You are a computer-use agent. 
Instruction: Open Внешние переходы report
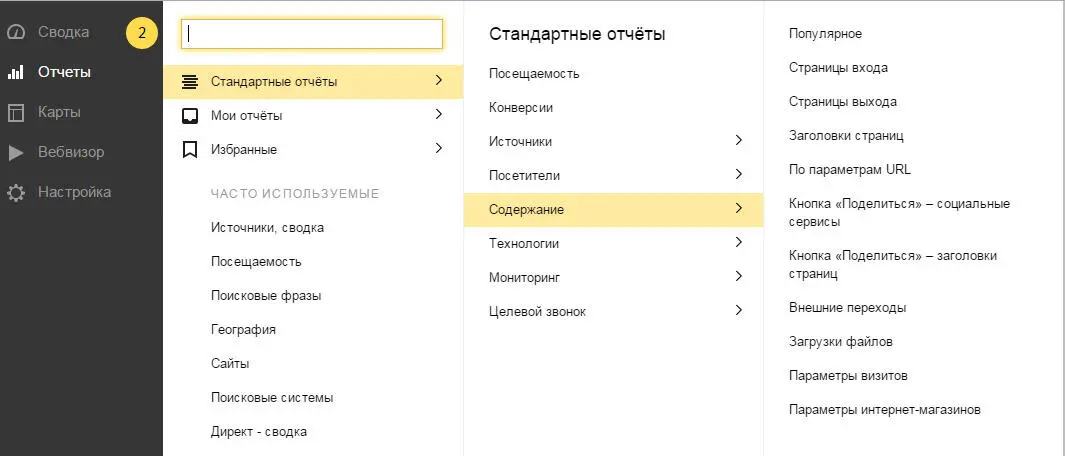coord(848,308)
